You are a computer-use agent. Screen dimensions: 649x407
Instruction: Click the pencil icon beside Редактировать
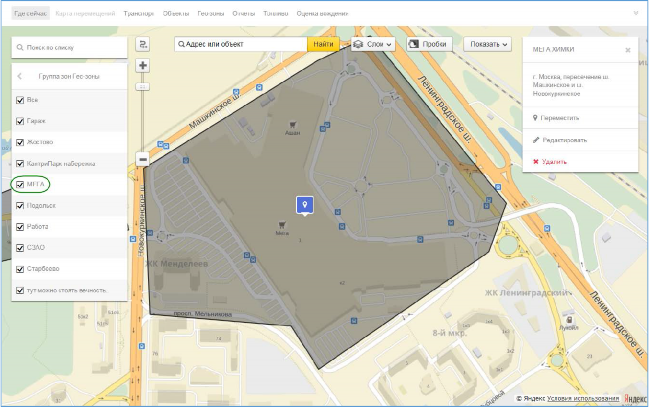click(536, 140)
